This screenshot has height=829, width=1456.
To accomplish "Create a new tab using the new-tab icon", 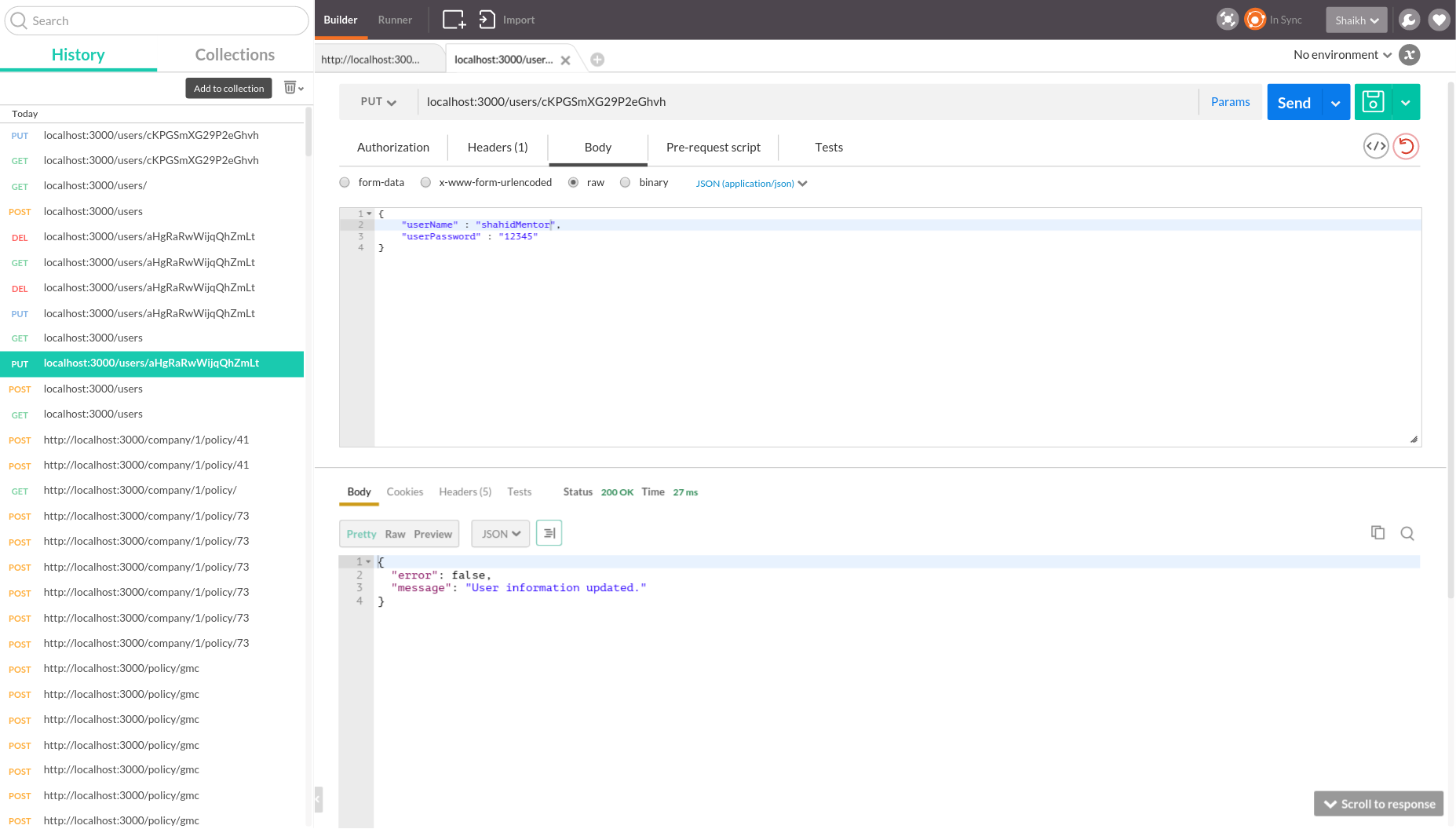I will click(454, 18).
